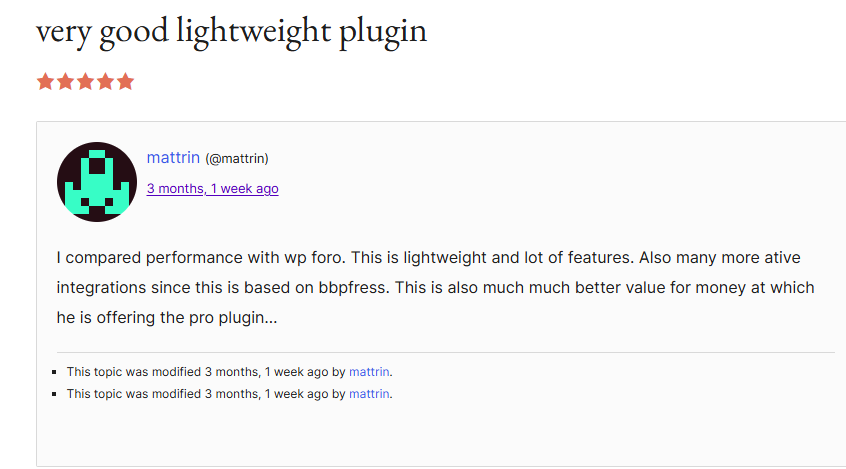Click the 'very good lightweight plugin' heading
This screenshot has height=469, width=846.
(x=231, y=31)
